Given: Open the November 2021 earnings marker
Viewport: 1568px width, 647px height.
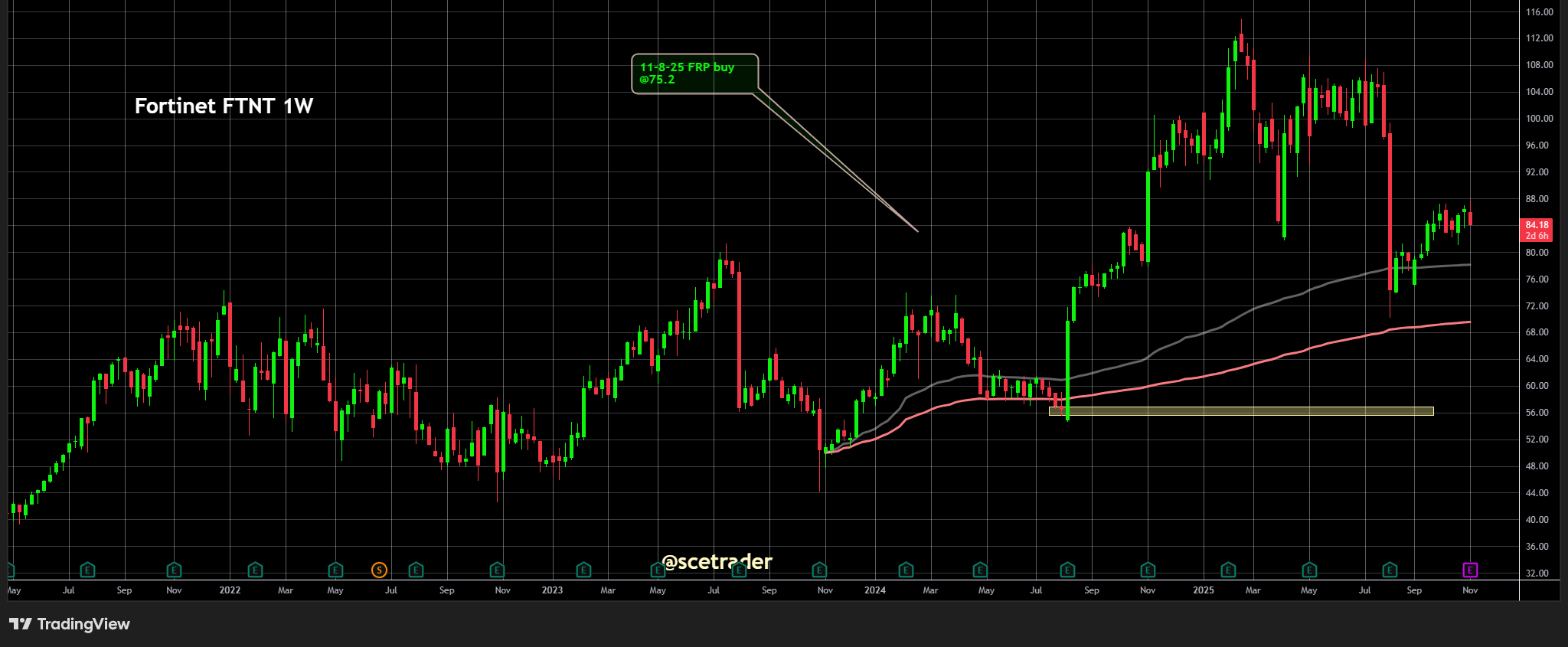Looking at the screenshot, I should point(174,570).
